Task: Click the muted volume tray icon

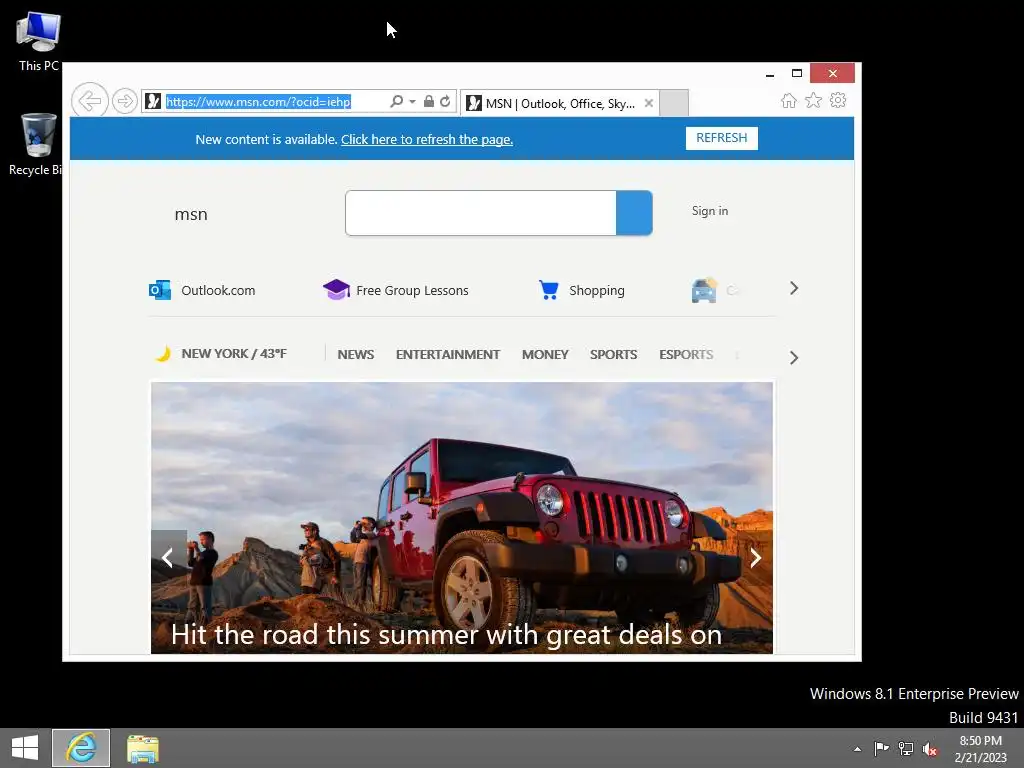Action: 930,749
